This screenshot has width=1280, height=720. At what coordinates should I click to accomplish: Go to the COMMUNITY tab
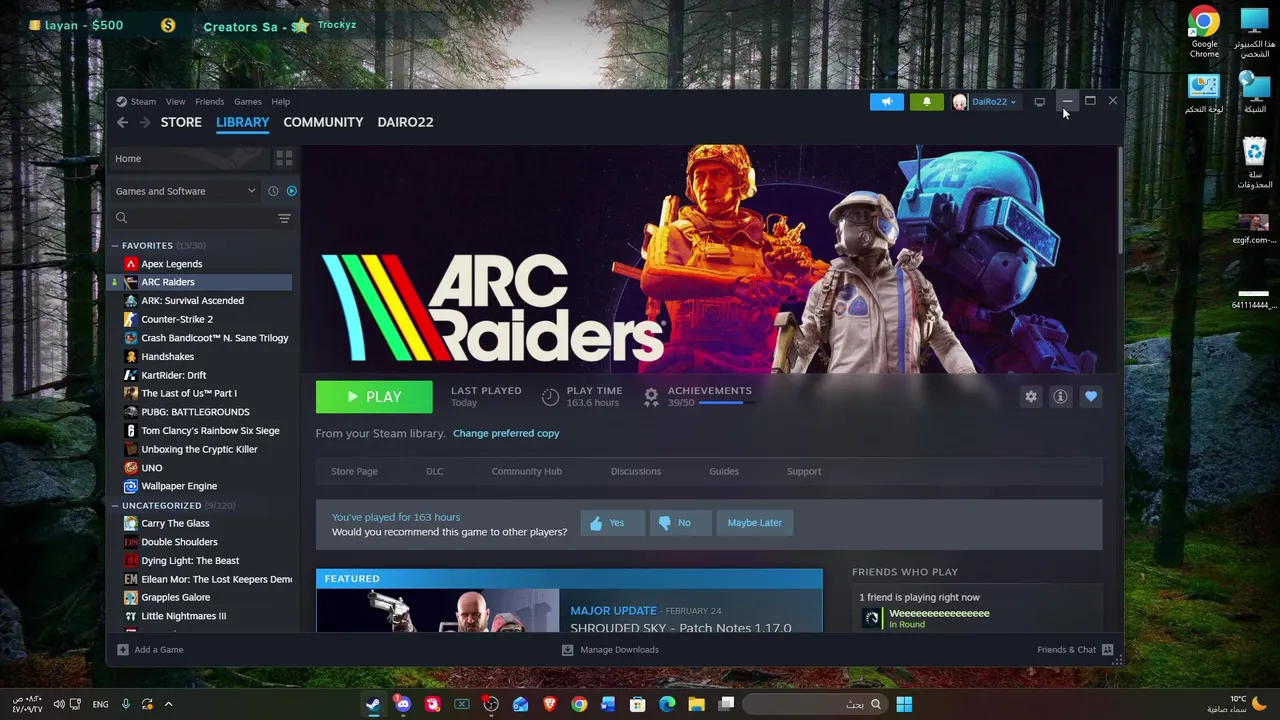323,122
